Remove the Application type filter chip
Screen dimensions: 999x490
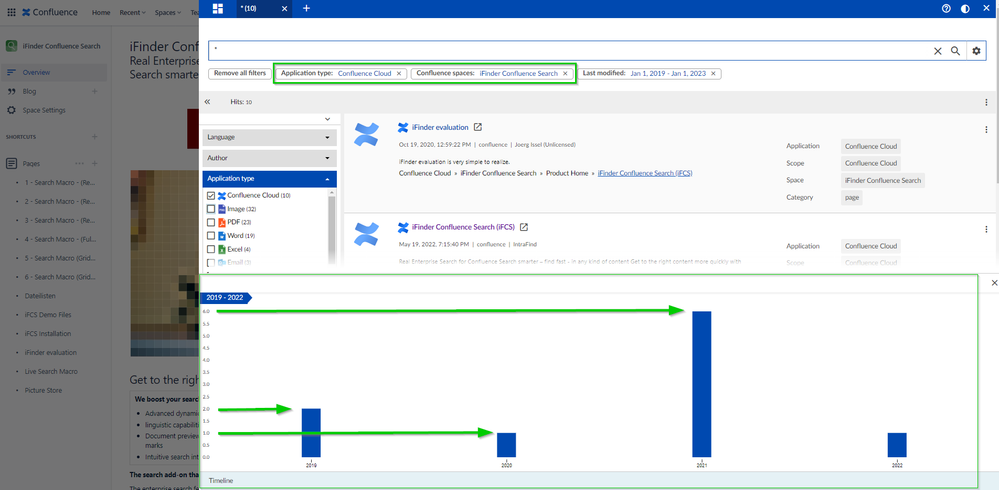coord(399,73)
